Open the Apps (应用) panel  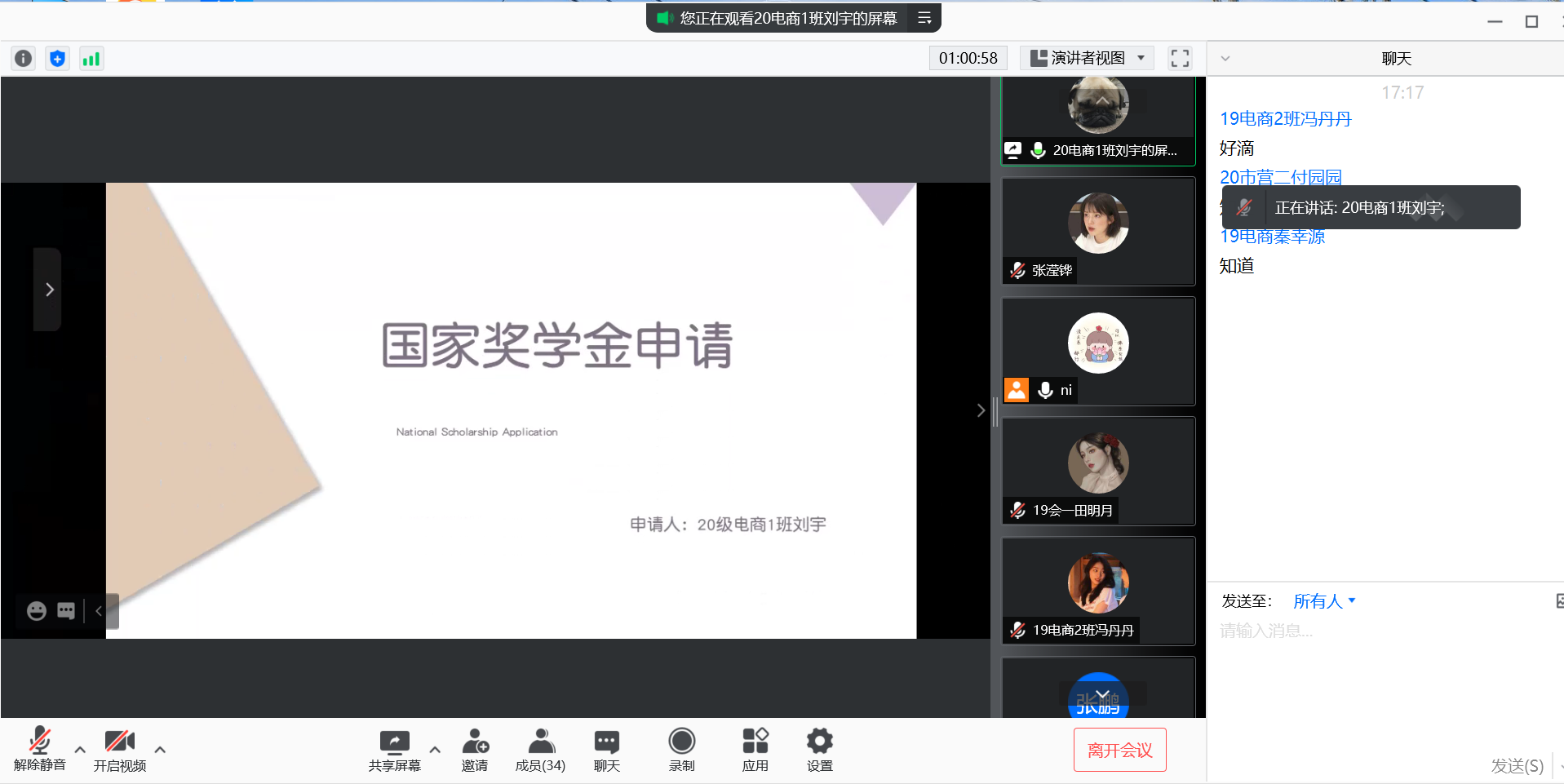(755, 751)
